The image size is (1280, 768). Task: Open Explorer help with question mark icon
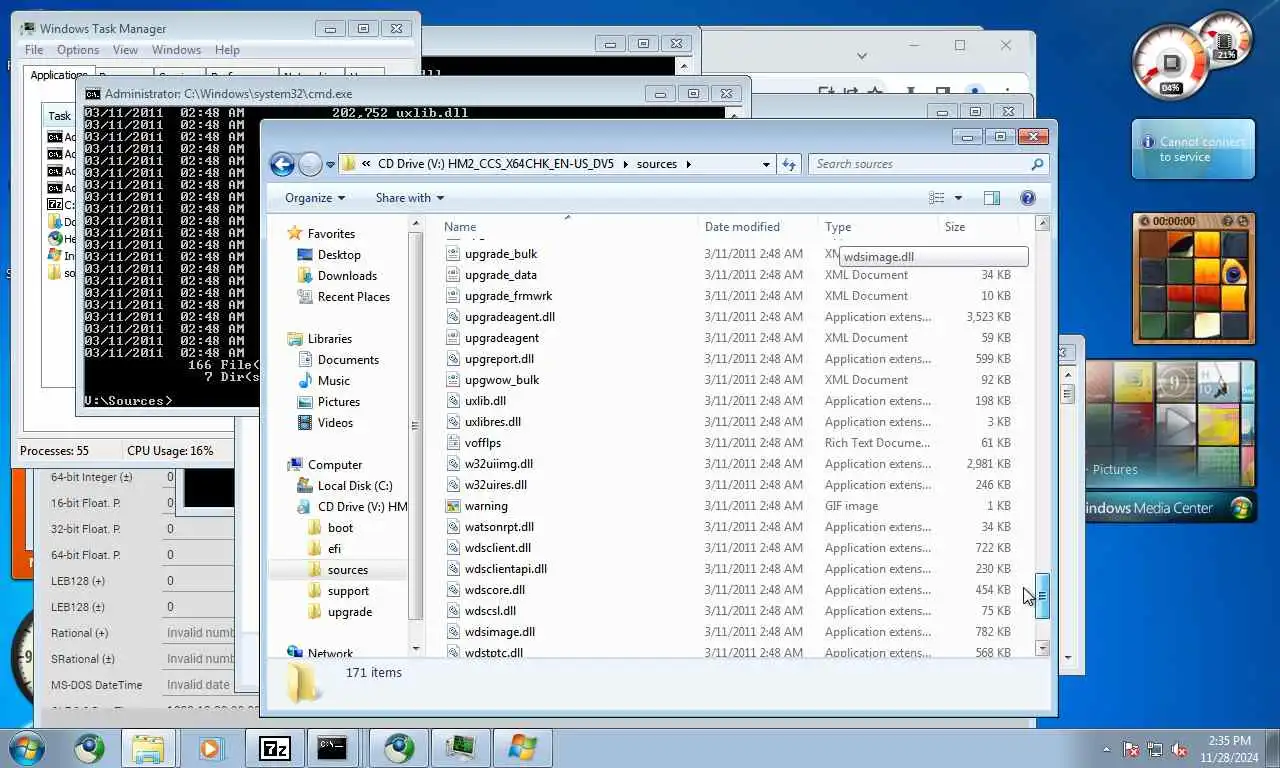pos(1027,198)
